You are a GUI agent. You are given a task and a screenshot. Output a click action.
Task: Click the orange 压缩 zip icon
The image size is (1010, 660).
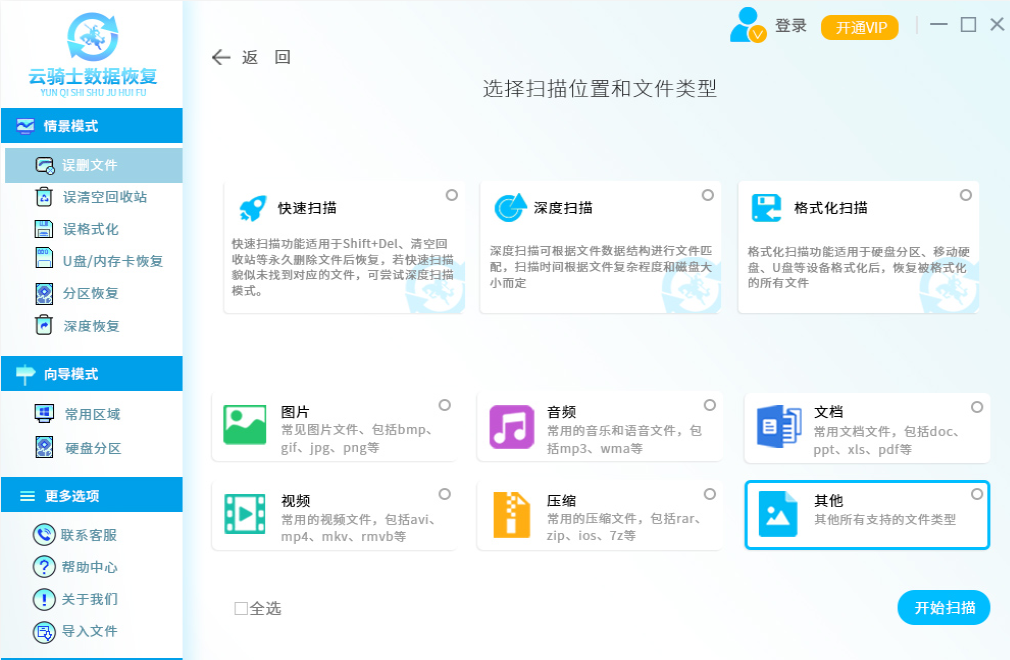511,514
